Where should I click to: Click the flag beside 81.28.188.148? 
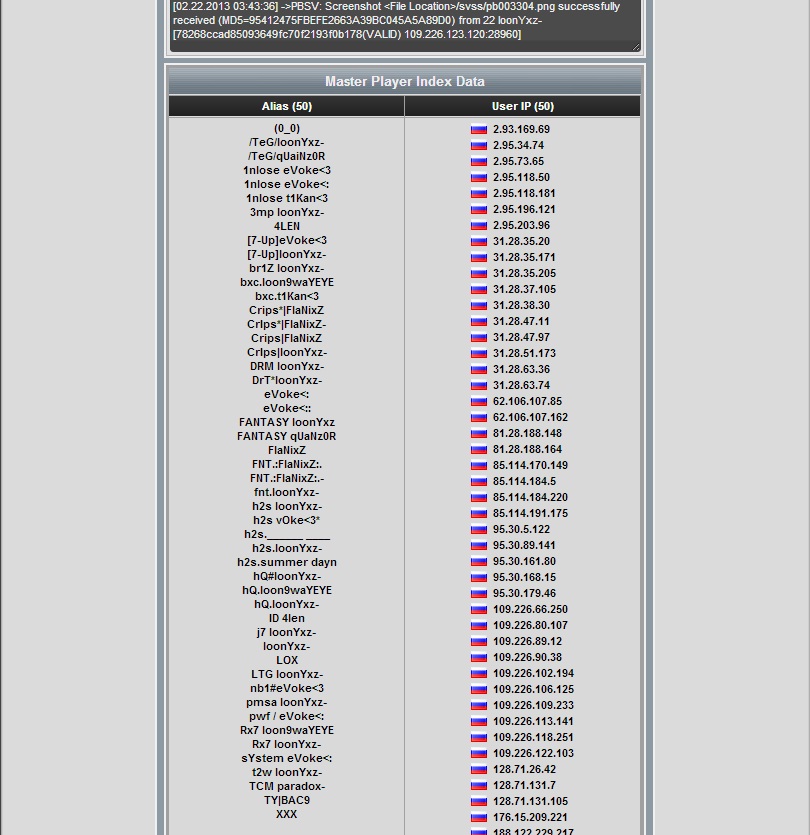point(479,433)
